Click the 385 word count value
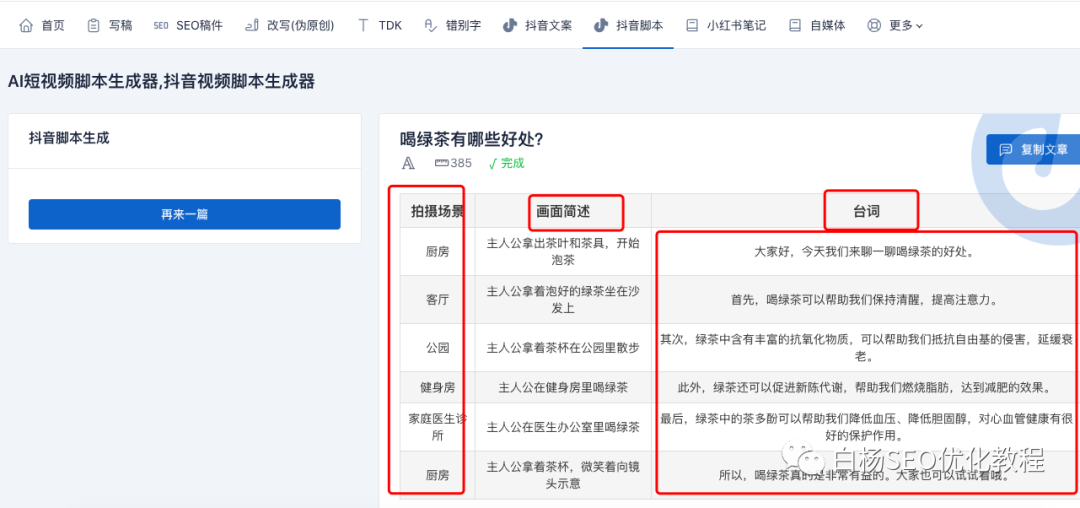 tap(461, 163)
